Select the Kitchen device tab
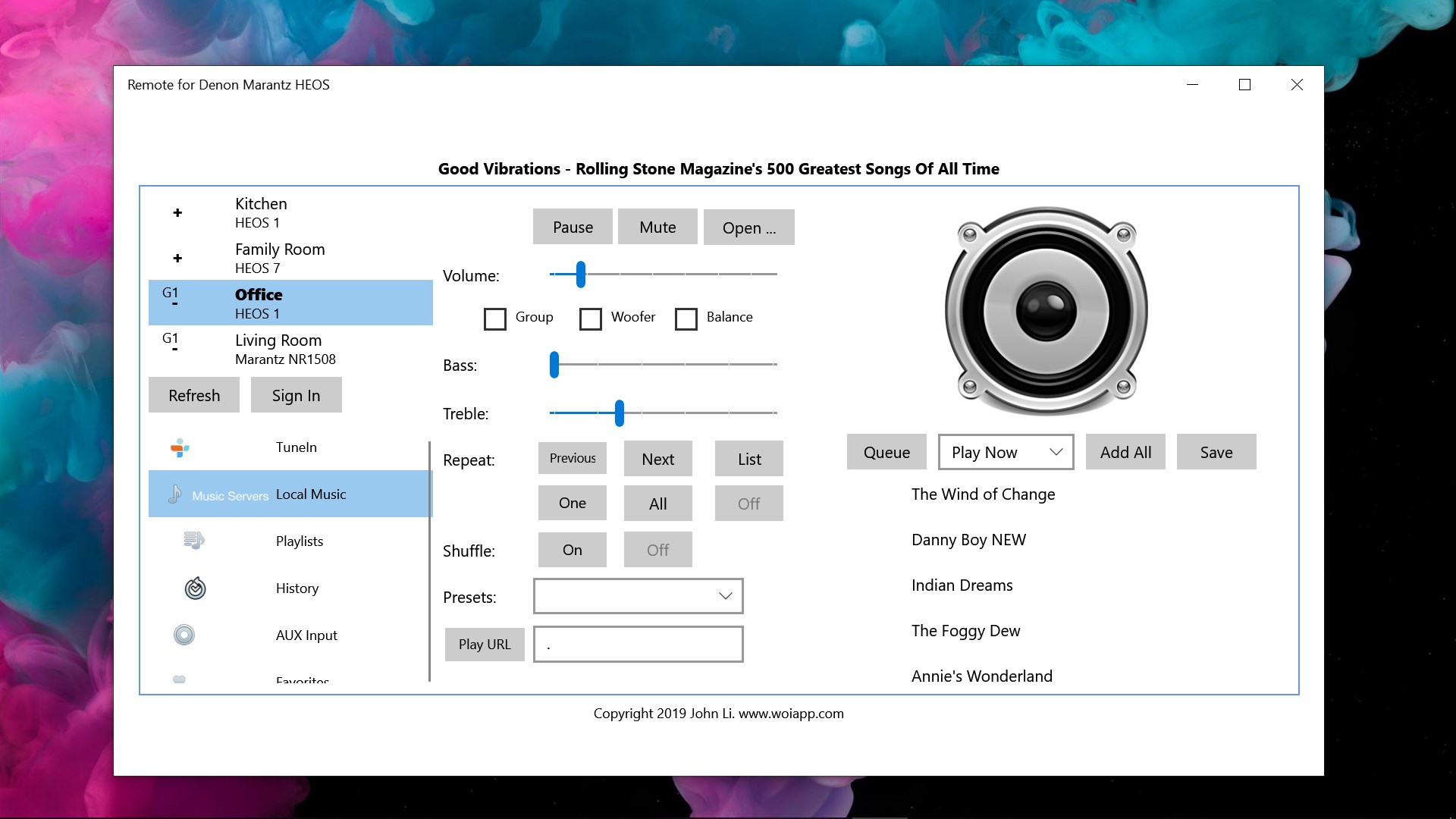Screen dimensions: 1456x819 point(290,211)
